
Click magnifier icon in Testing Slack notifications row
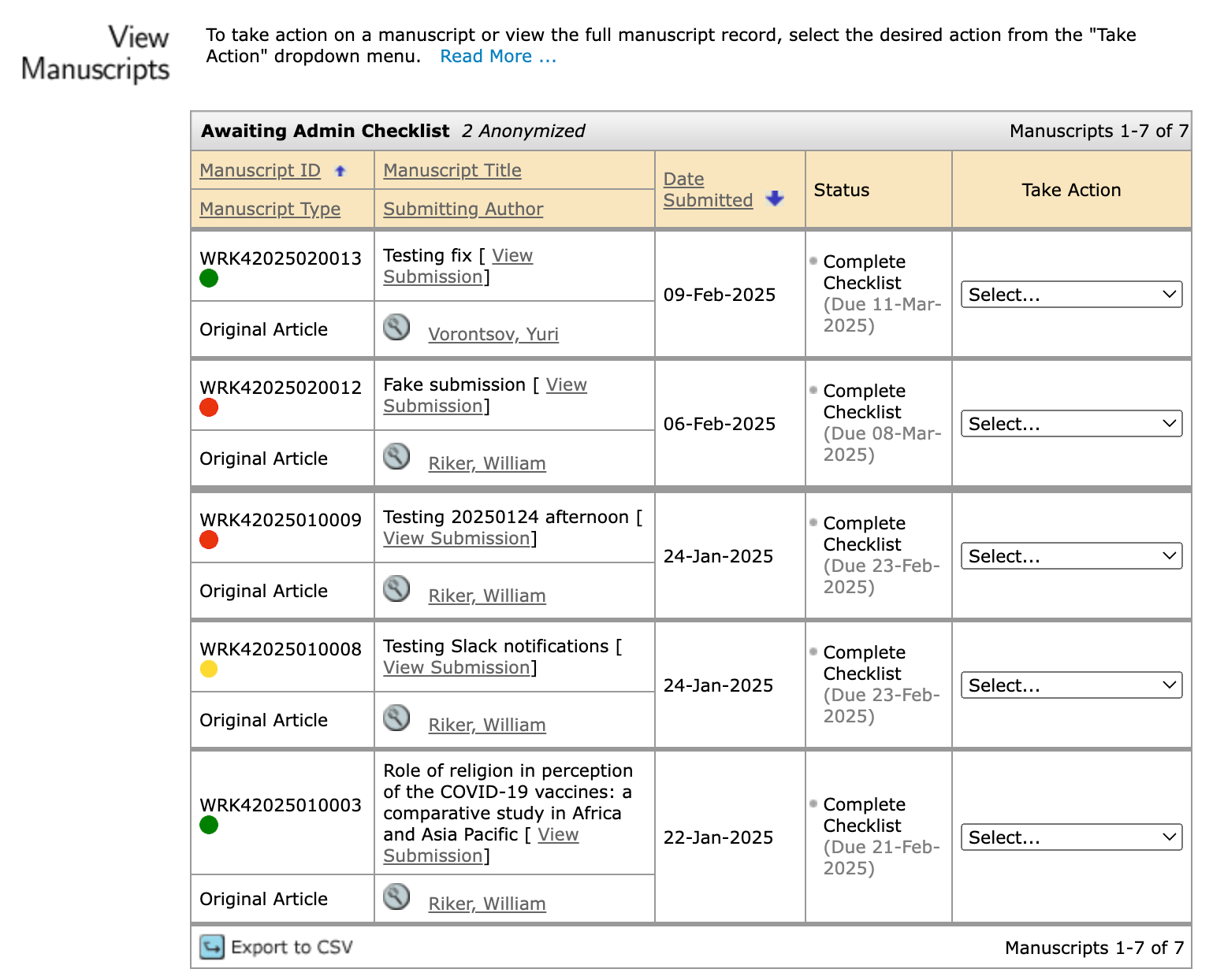click(396, 718)
